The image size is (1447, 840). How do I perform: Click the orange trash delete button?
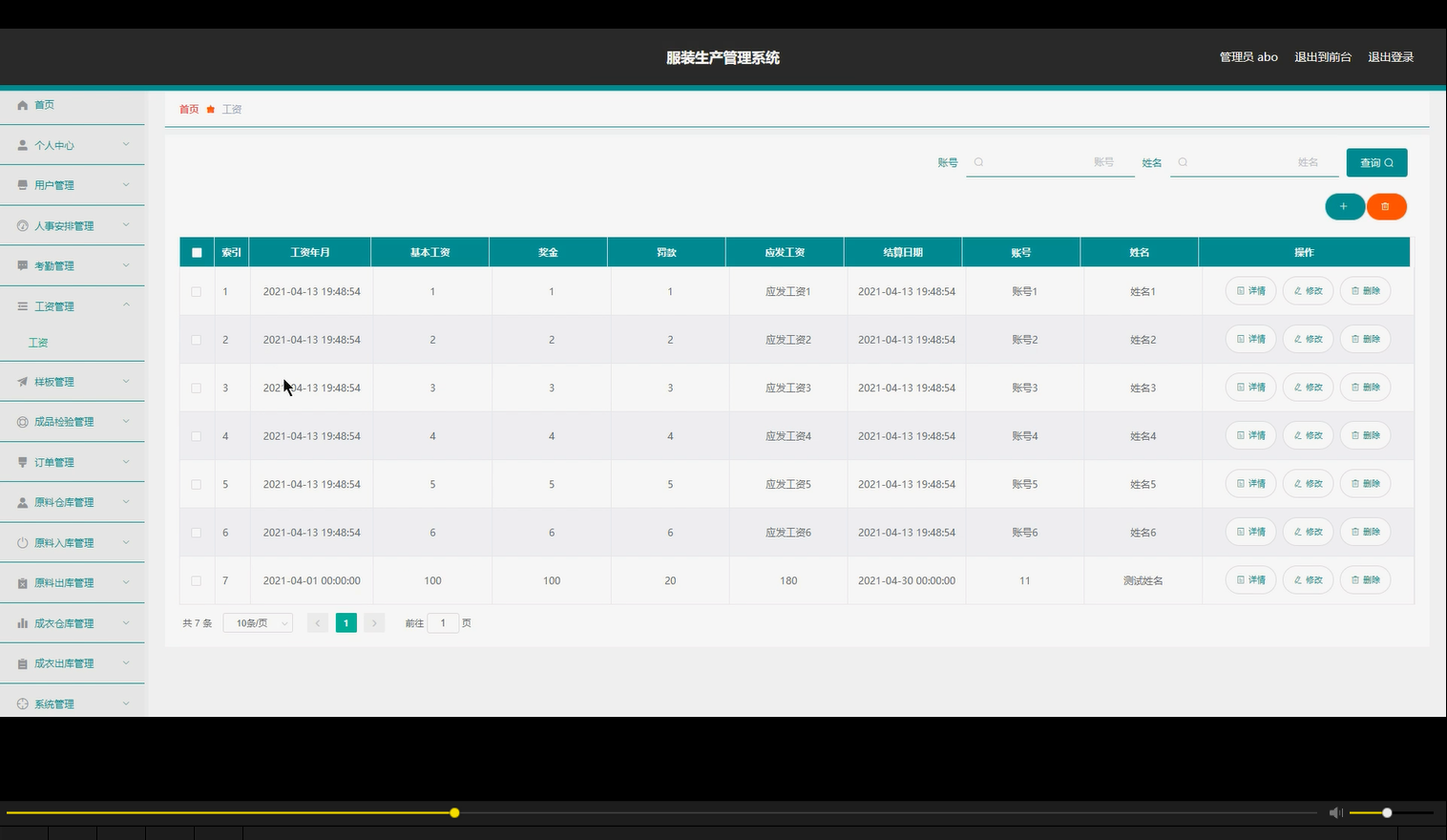coord(1386,206)
